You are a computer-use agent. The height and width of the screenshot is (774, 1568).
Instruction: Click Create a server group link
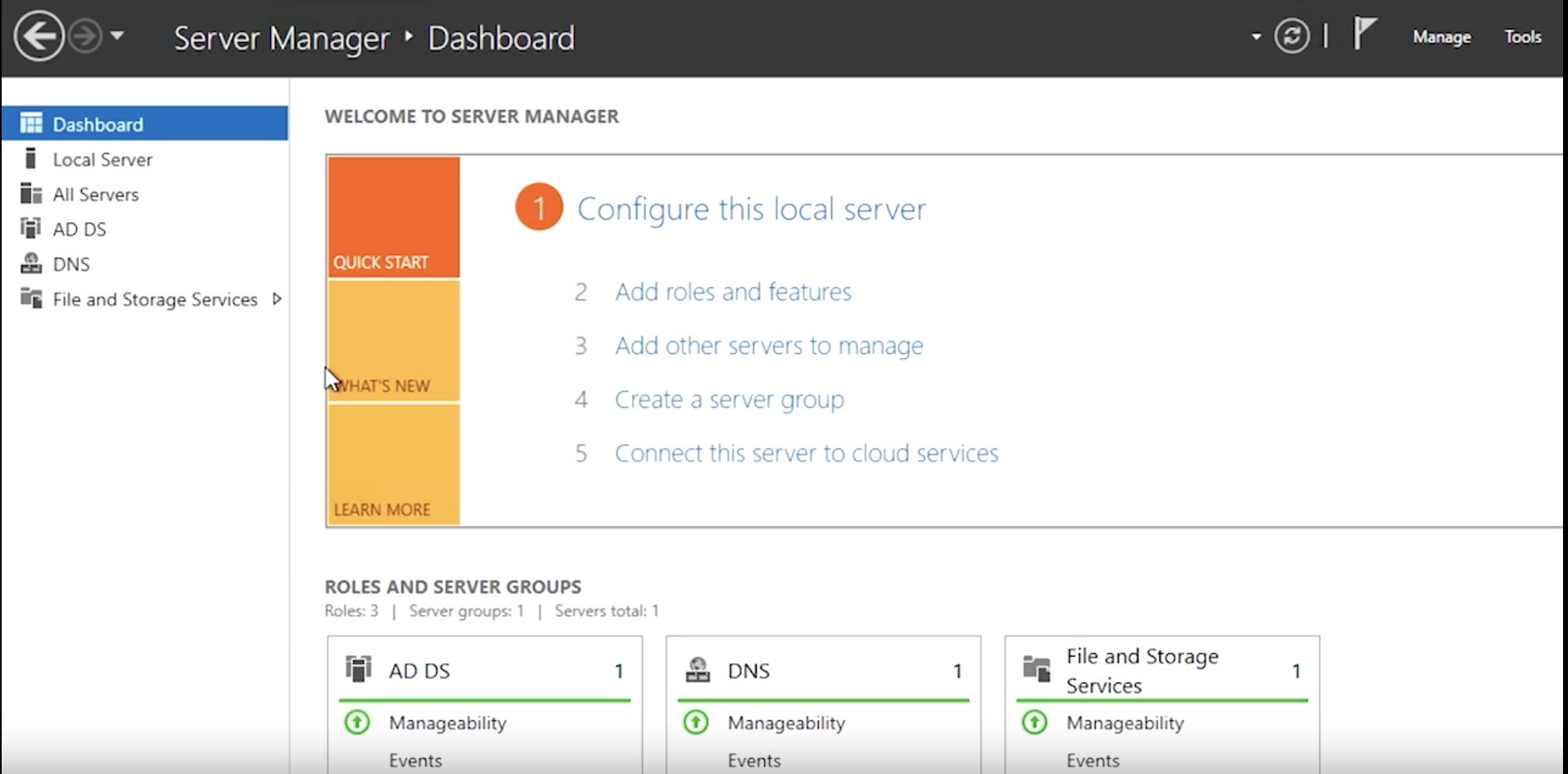[x=729, y=399]
